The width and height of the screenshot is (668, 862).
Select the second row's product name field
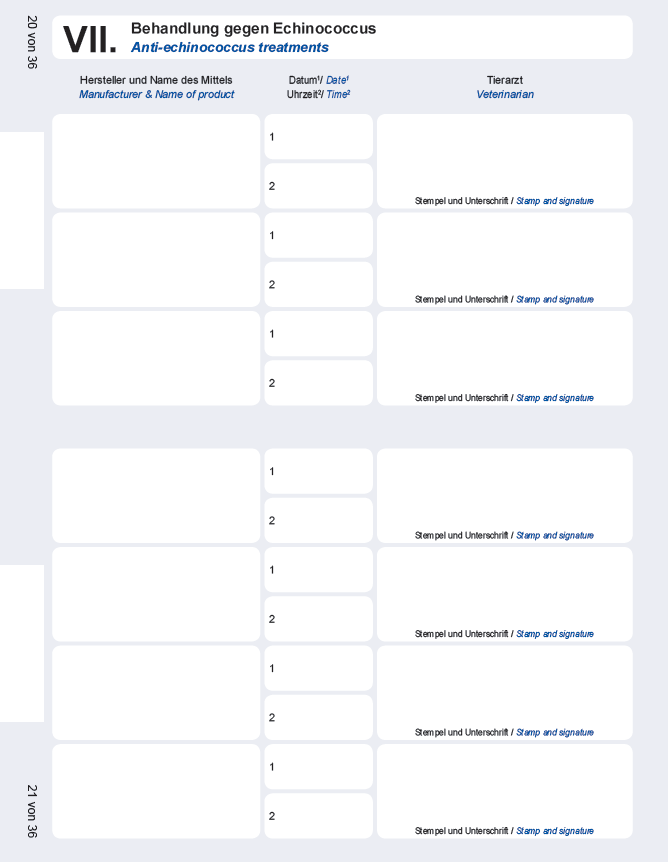click(156, 260)
